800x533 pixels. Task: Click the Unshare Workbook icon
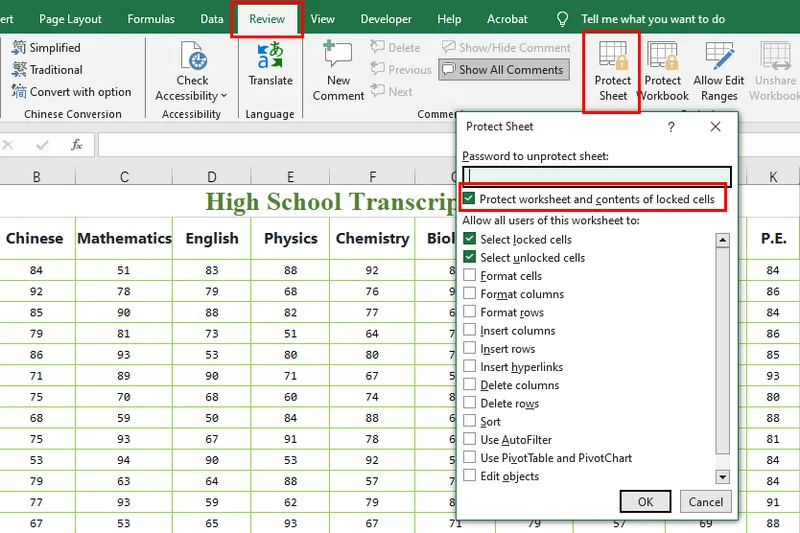tap(775, 56)
